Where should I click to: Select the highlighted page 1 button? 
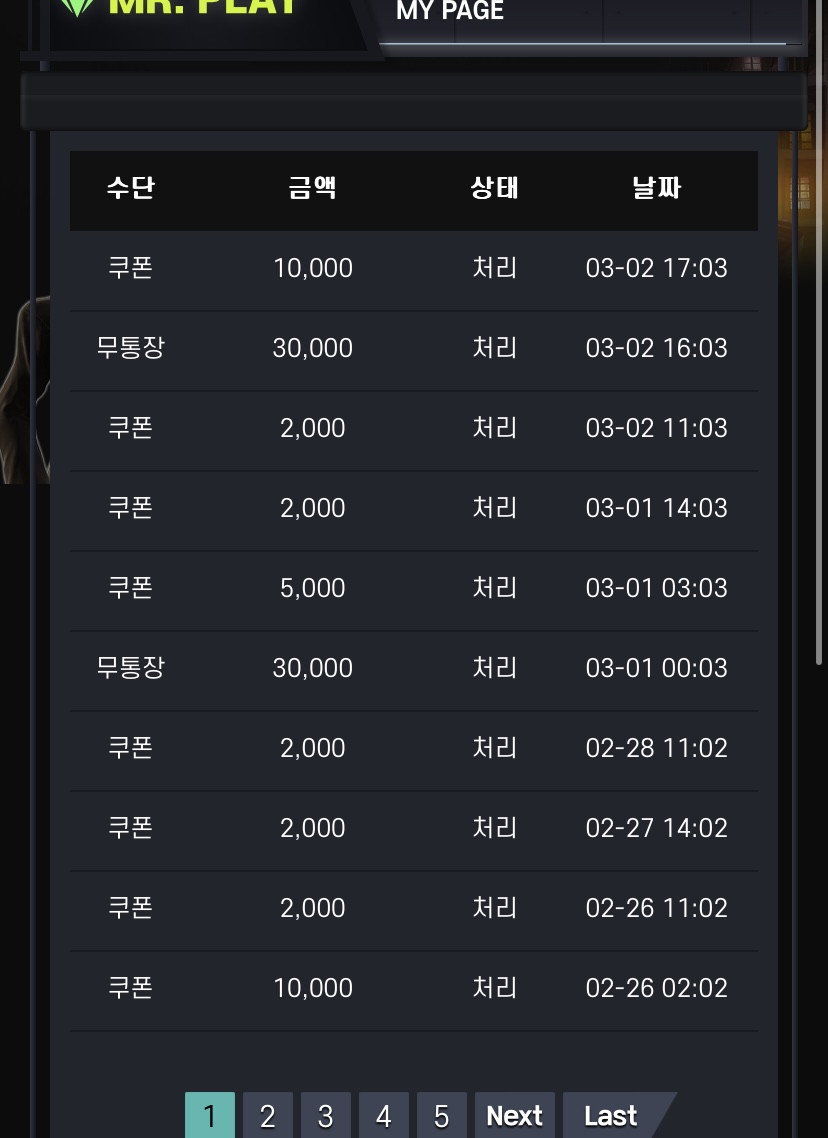[x=210, y=1115]
